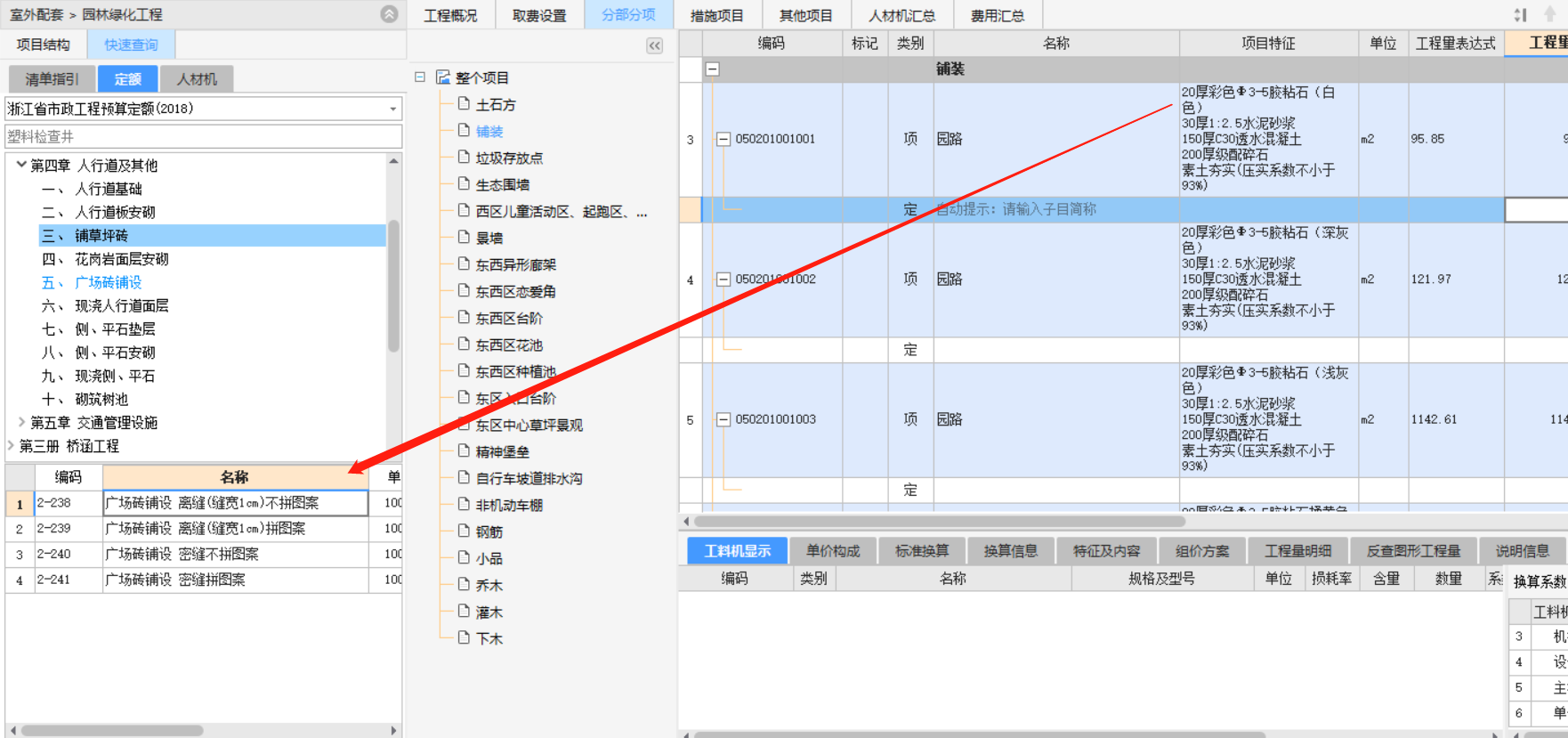Select 自行车坡道排水沟 in the project tree
The height and width of the screenshot is (738, 1568).
click(529, 478)
